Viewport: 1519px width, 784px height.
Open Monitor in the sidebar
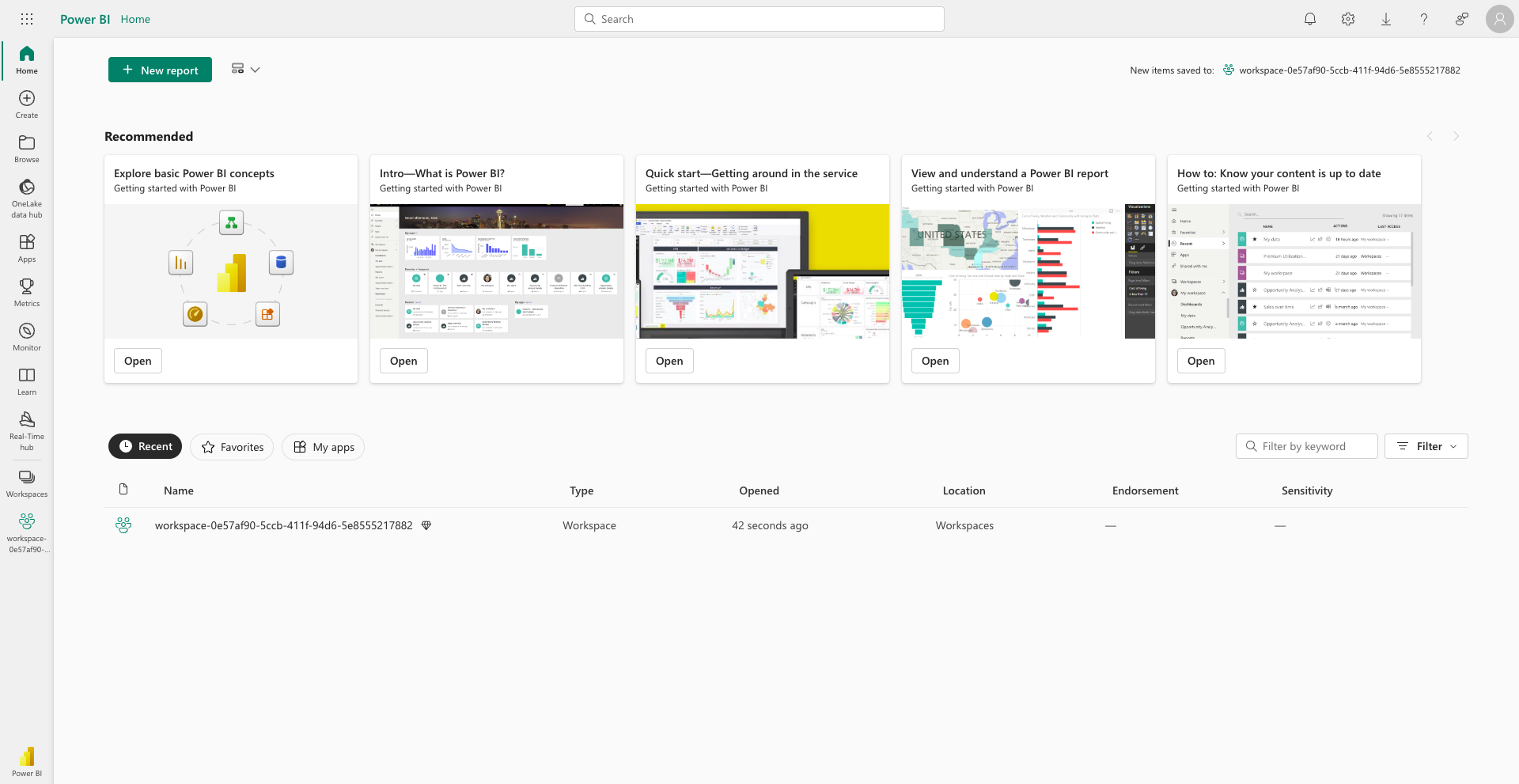pos(27,336)
